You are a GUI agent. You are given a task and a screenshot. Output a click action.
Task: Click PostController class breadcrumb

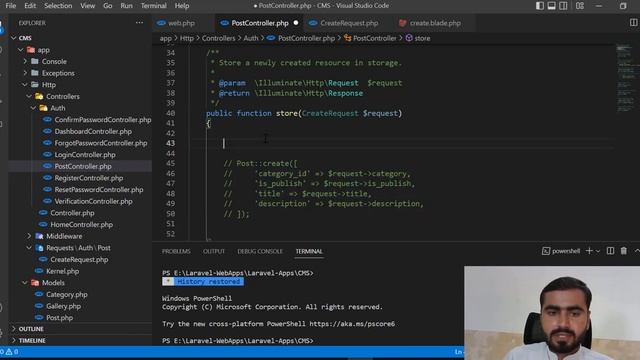point(370,38)
